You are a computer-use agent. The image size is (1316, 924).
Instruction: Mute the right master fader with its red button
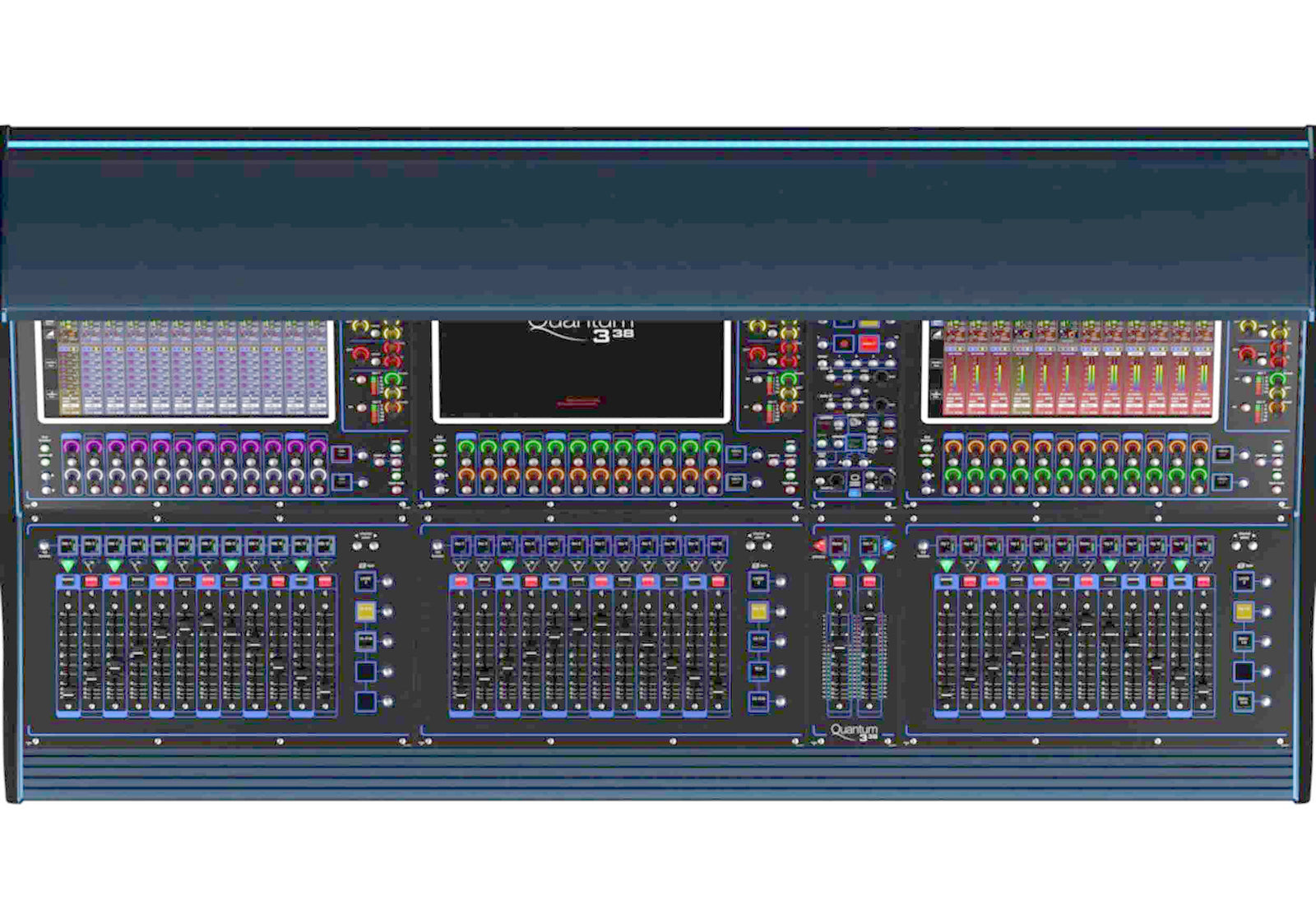pos(869,582)
